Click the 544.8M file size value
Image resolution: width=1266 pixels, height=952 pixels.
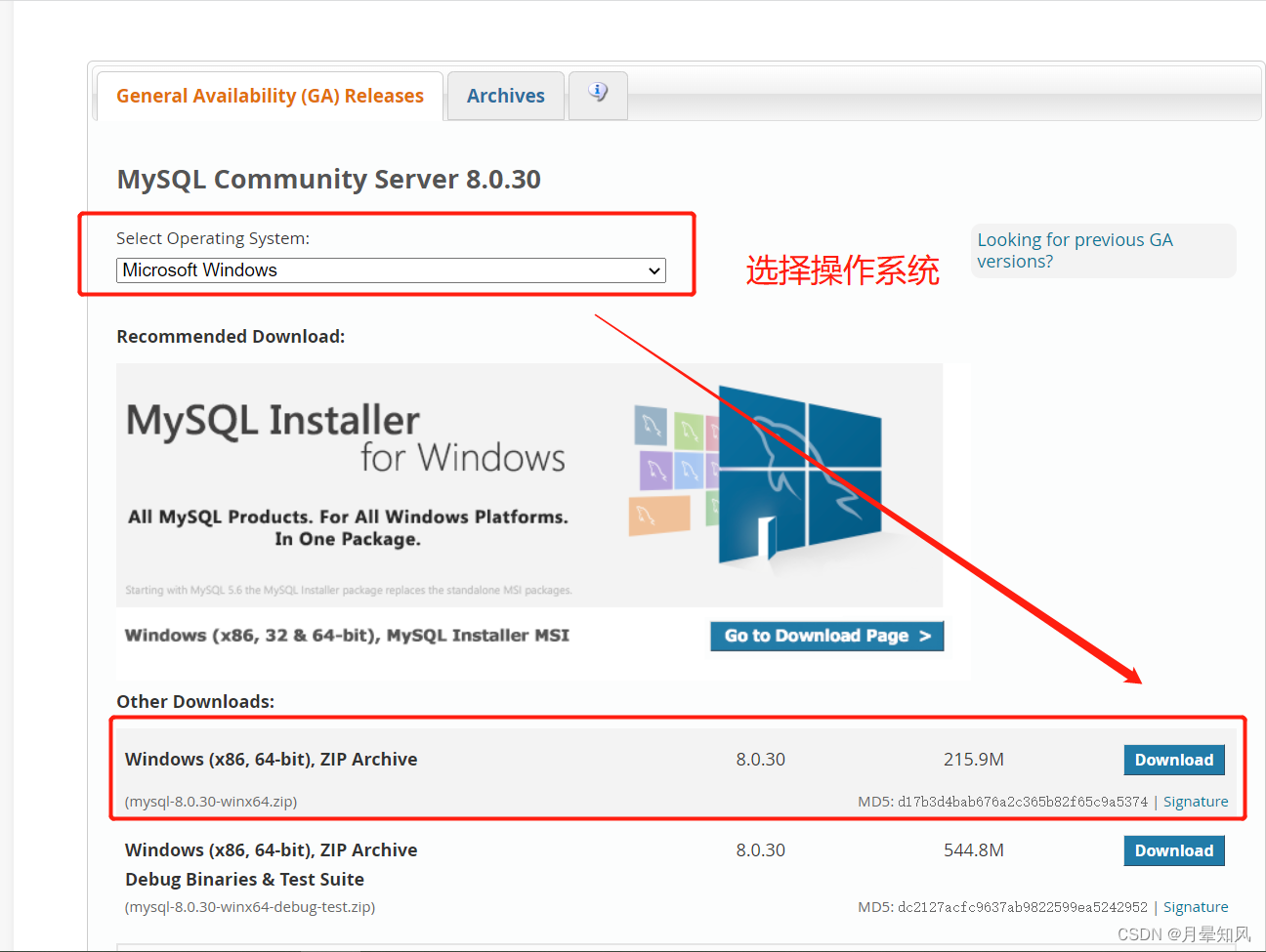(x=974, y=850)
